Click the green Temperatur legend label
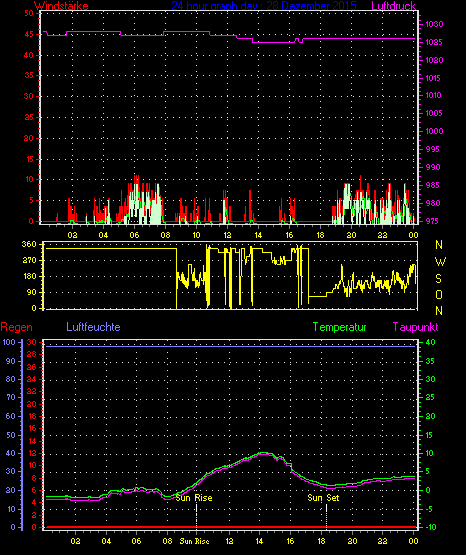The image size is (466, 555). pos(339,327)
